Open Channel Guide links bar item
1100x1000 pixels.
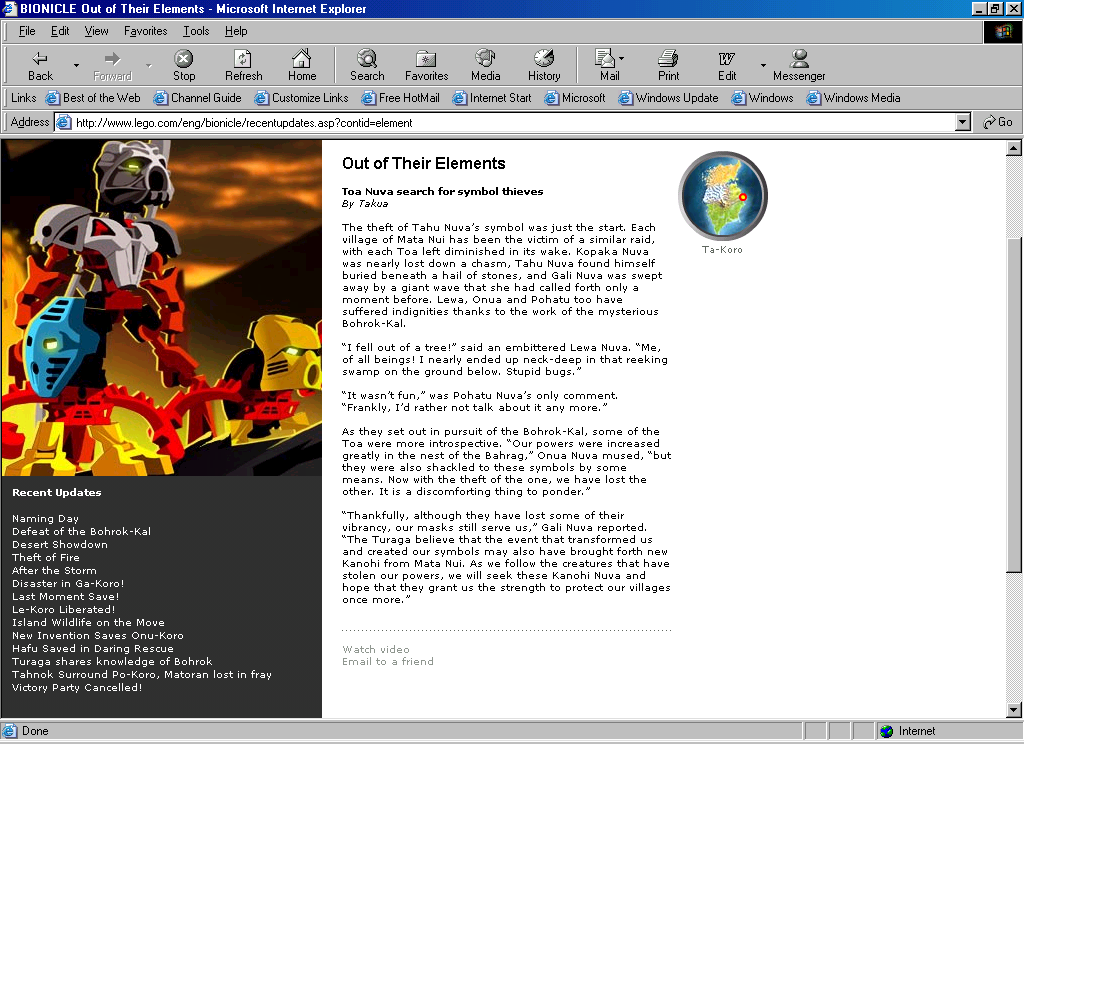pyautogui.click(x=197, y=98)
